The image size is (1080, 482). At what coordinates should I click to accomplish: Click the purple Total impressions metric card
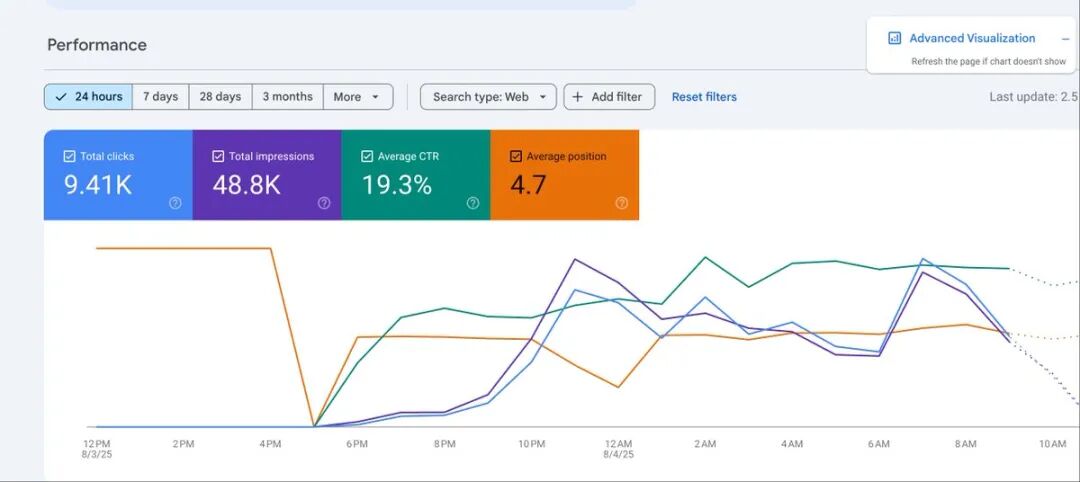pyautogui.click(x=267, y=175)
